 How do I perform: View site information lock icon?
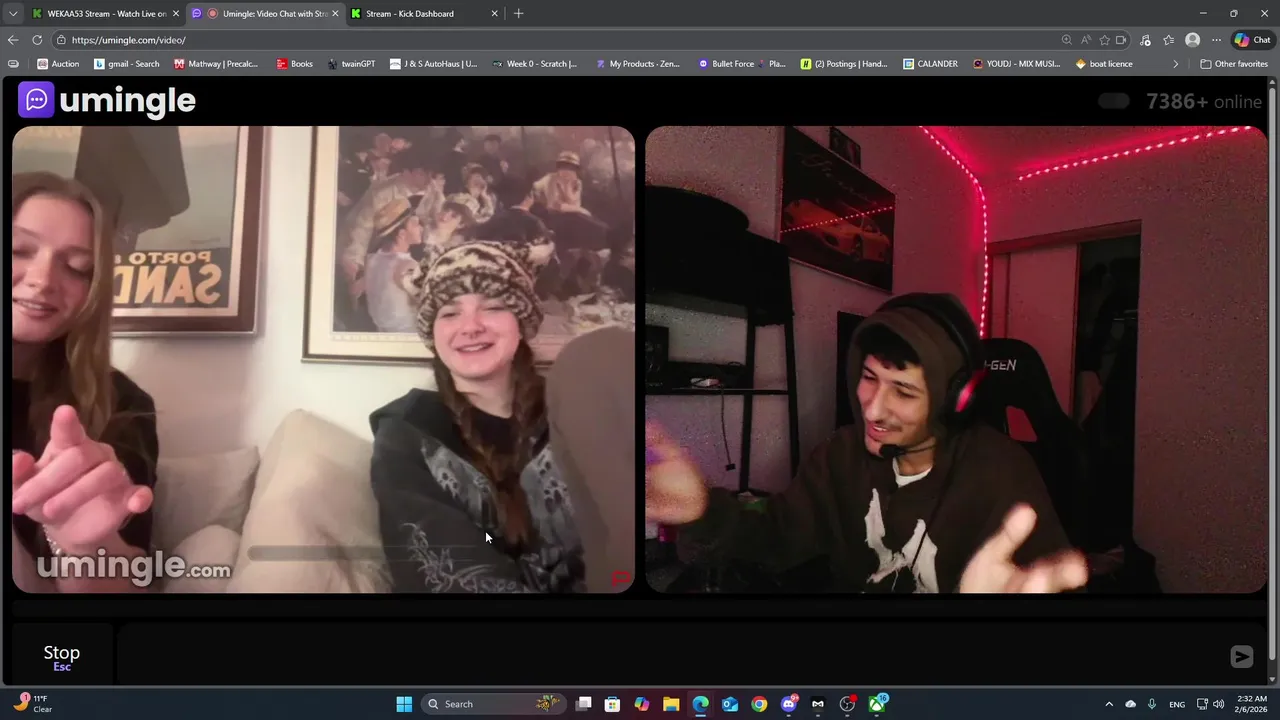61,40
